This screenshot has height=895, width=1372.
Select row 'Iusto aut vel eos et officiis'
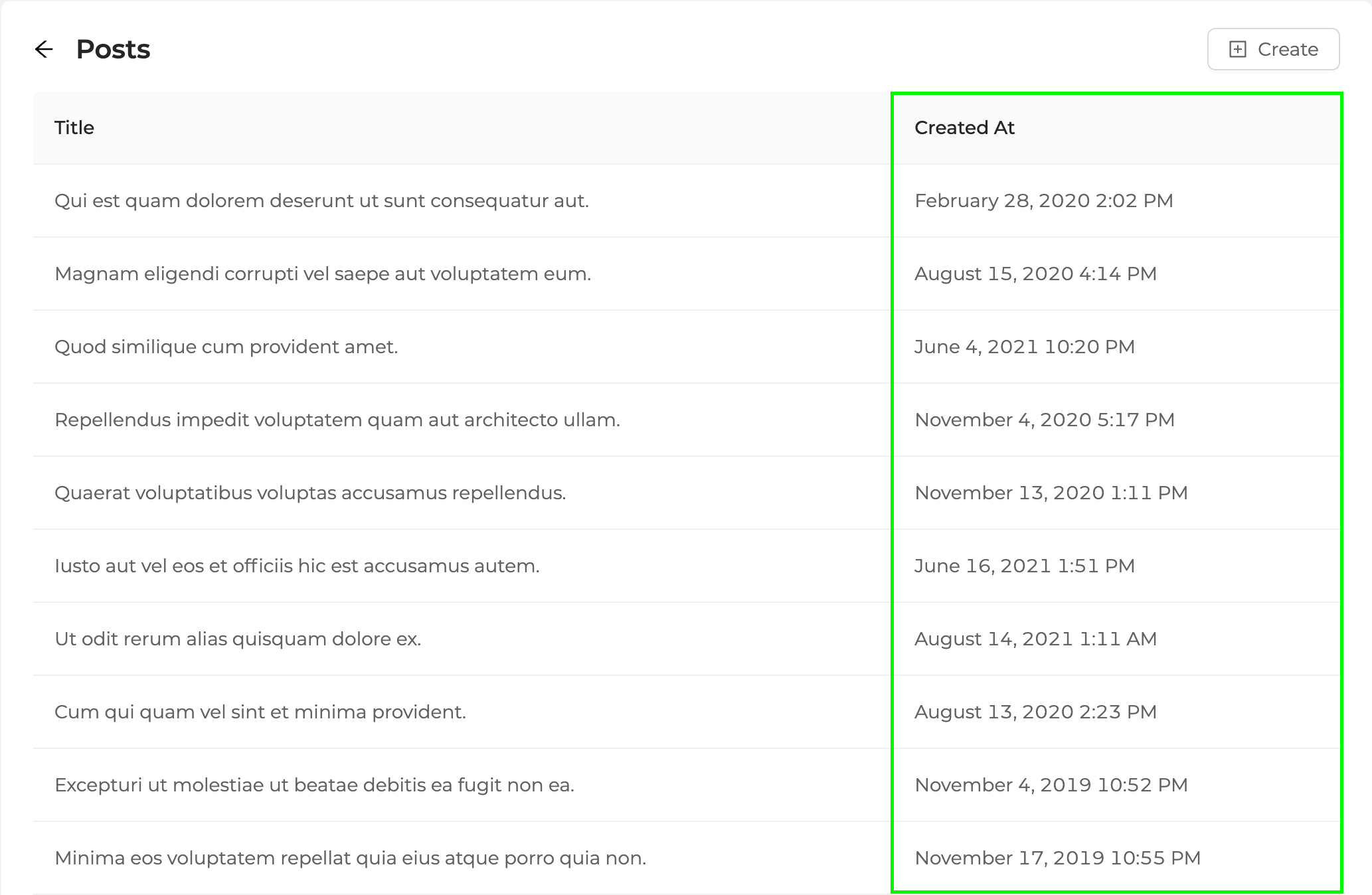tap(297, 566)
